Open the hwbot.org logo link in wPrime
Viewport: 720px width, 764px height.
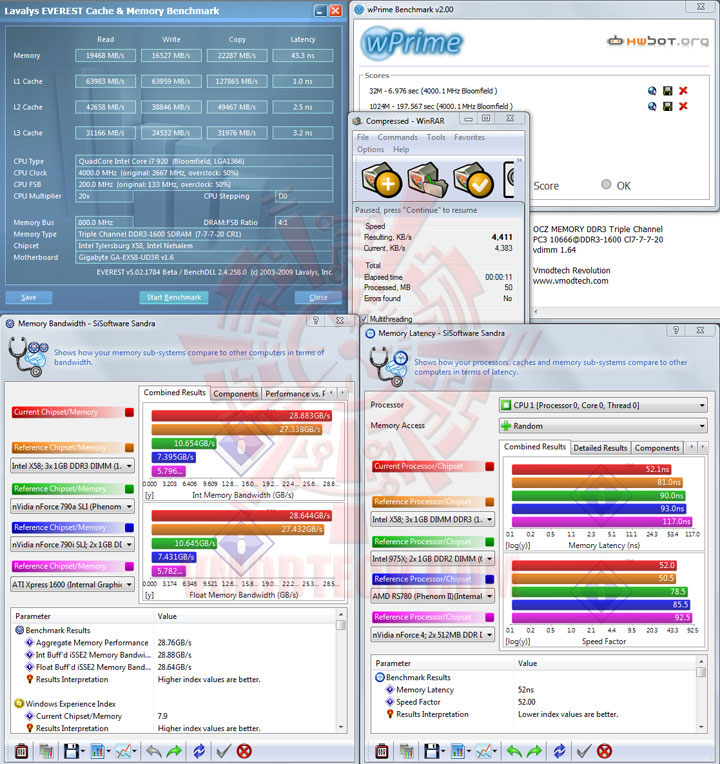pyautogui.click(x=658, y=41)
